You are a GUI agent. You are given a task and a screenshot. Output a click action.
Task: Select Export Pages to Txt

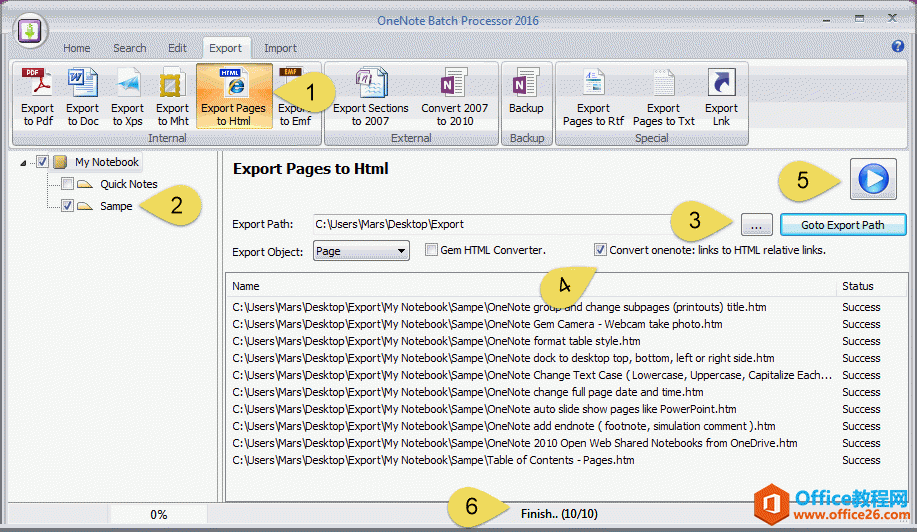tap(663, 96)
